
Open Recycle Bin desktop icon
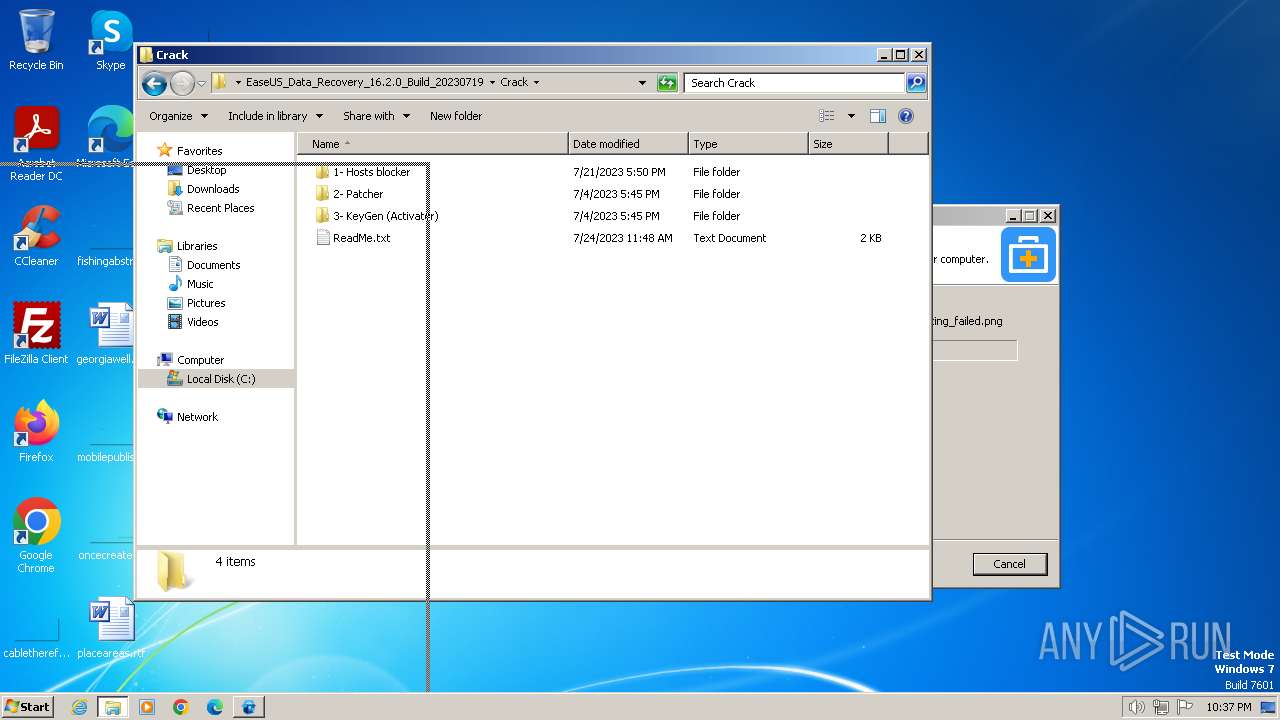pyautogui.click(x=36, y=40)
